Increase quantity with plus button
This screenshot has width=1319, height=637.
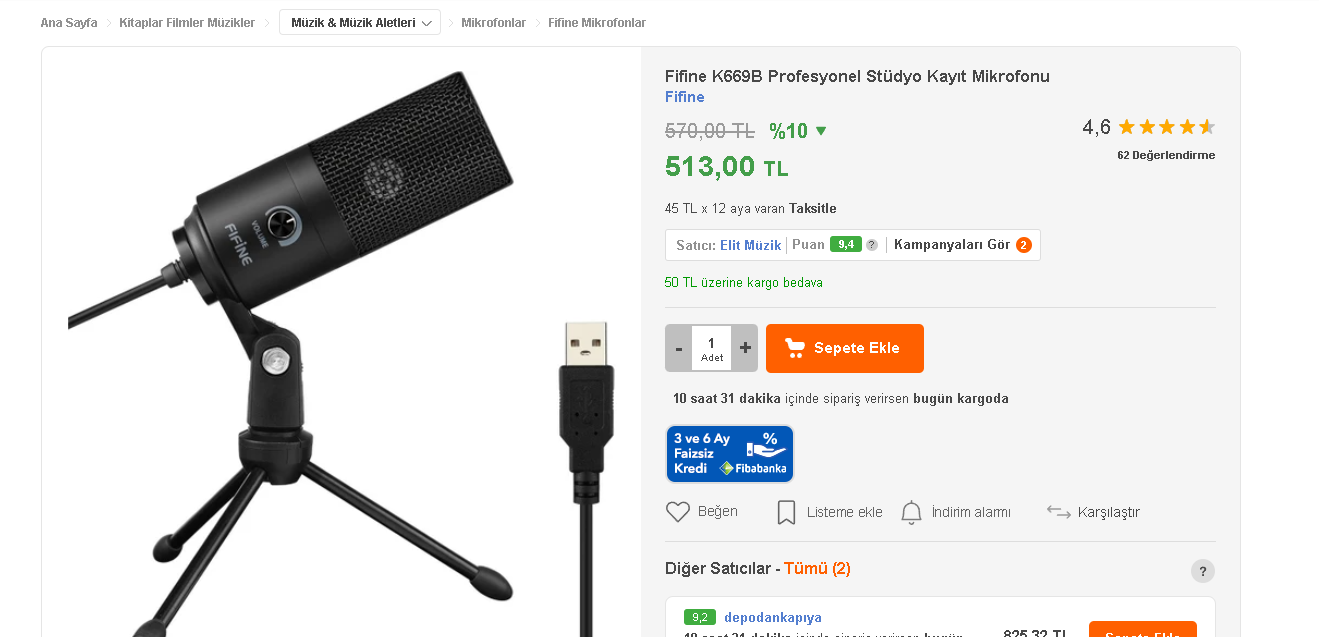(745, 348)
